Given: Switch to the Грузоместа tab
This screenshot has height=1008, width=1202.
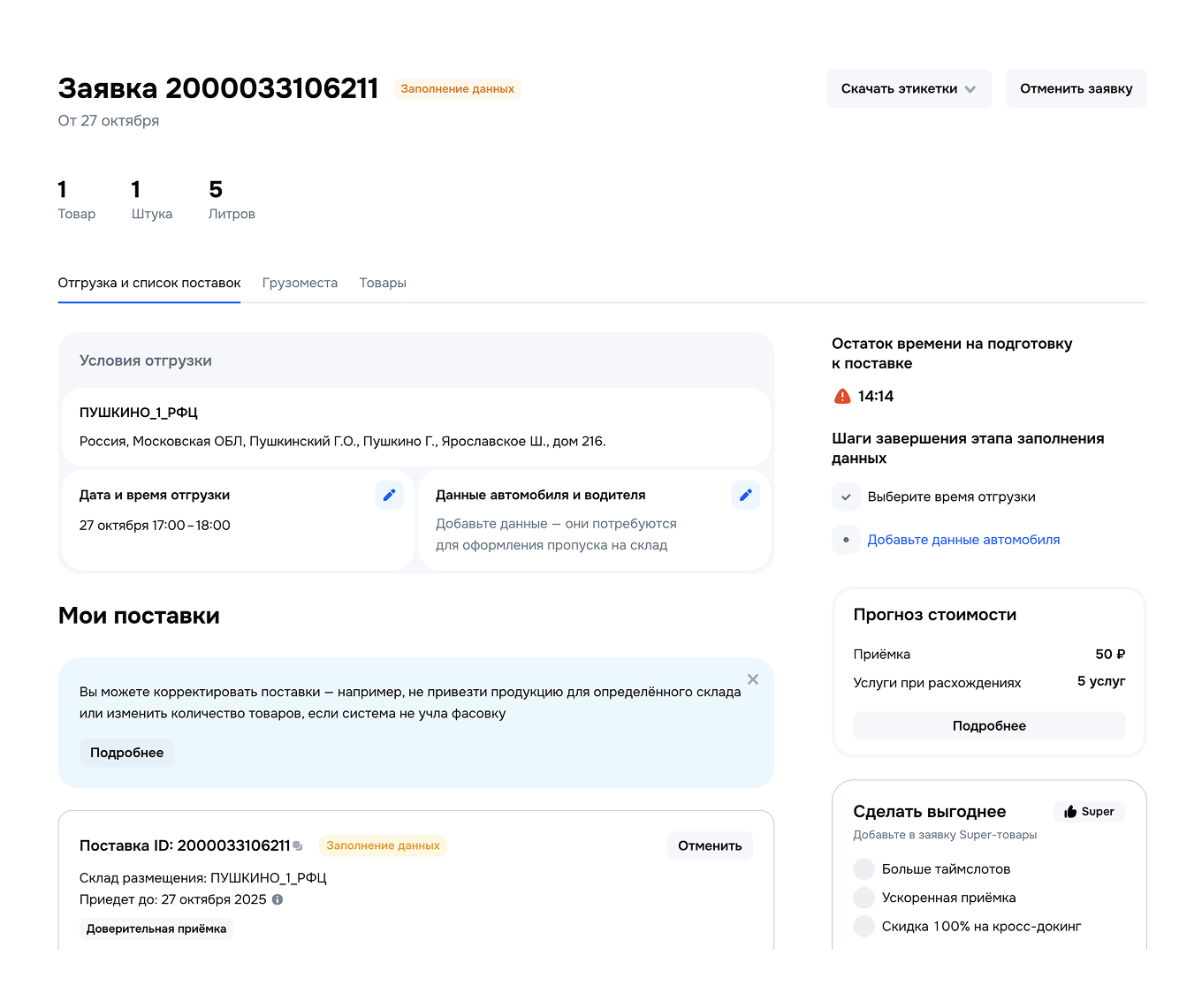Looking at the screenshot, I should [x=300, y=283].
